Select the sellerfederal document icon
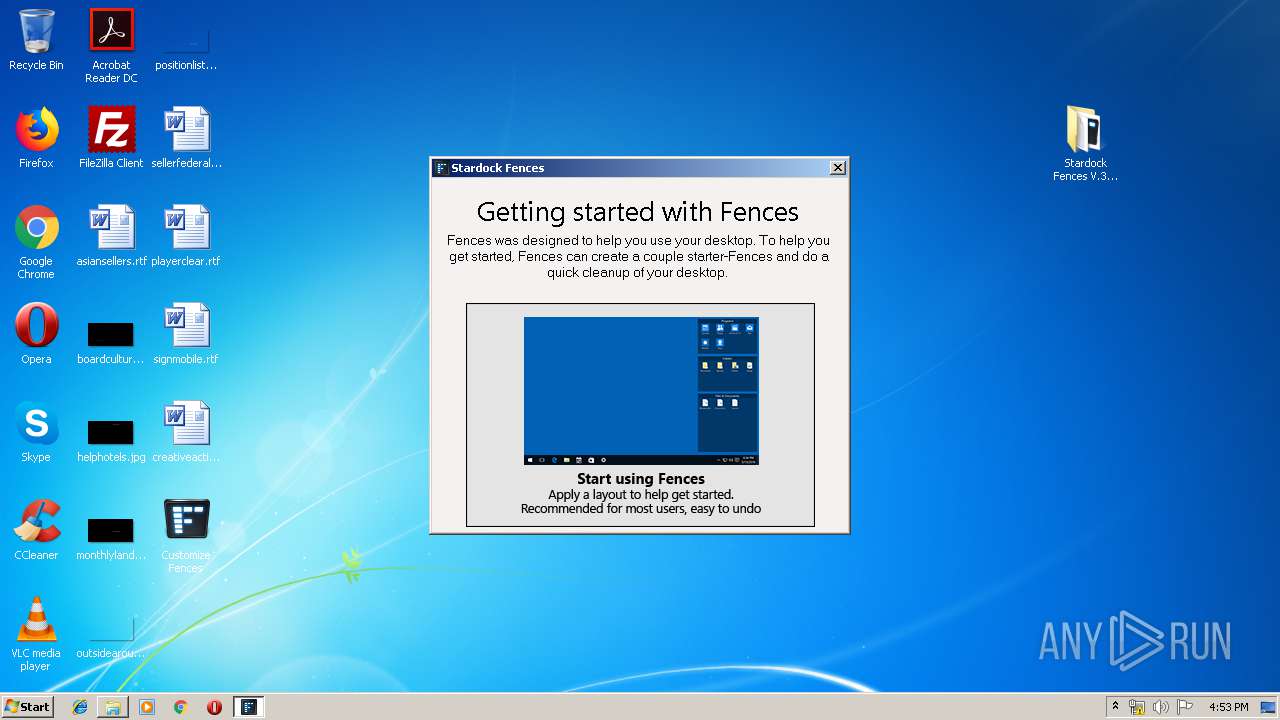The image size is (1280, 720). (186, 138)
